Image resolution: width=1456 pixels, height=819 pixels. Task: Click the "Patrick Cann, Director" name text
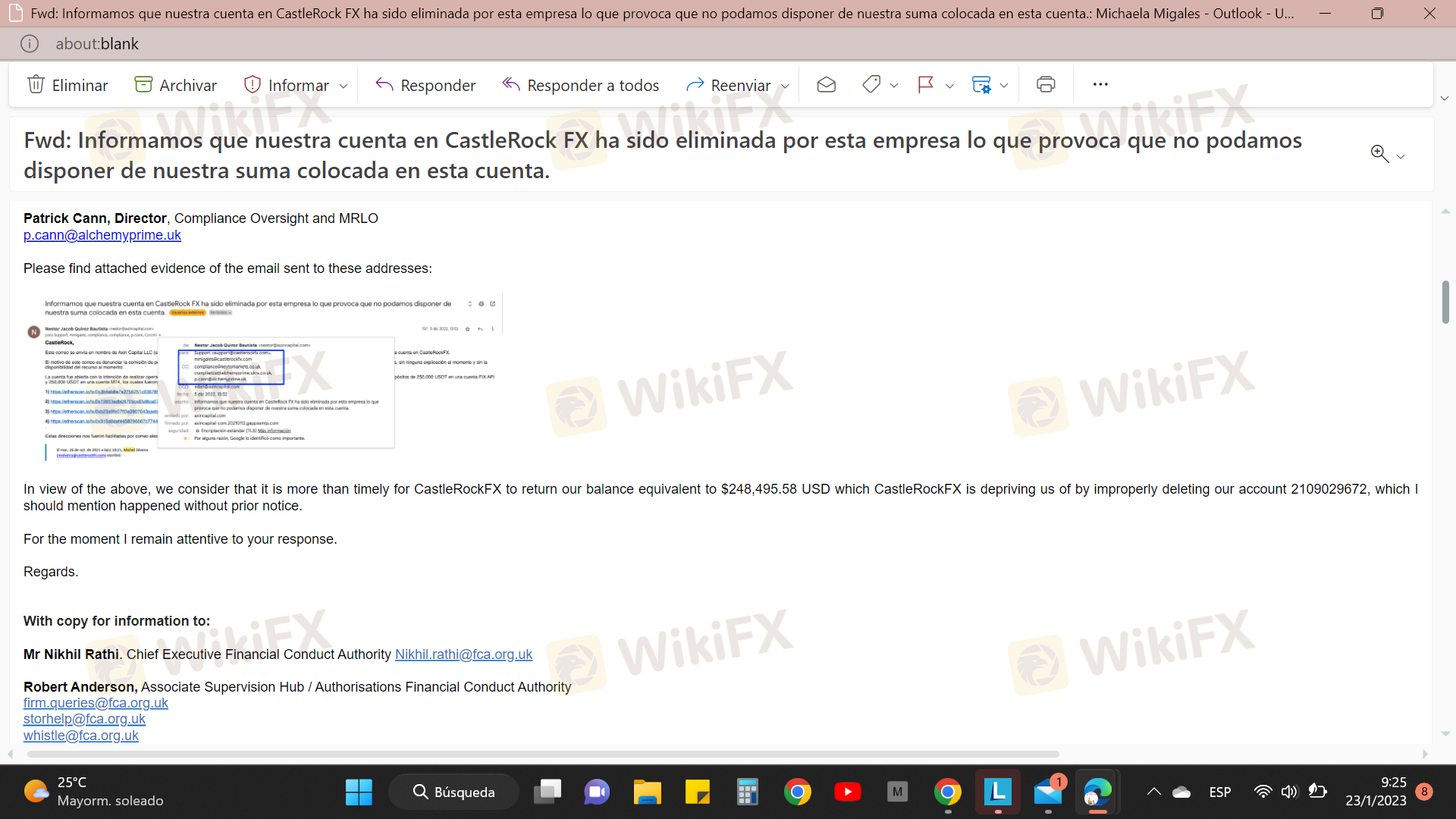pos(95,218)
